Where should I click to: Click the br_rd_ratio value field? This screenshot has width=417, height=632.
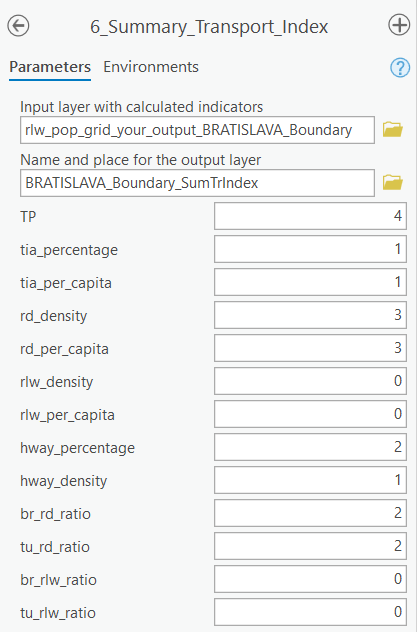pos(310,514)
